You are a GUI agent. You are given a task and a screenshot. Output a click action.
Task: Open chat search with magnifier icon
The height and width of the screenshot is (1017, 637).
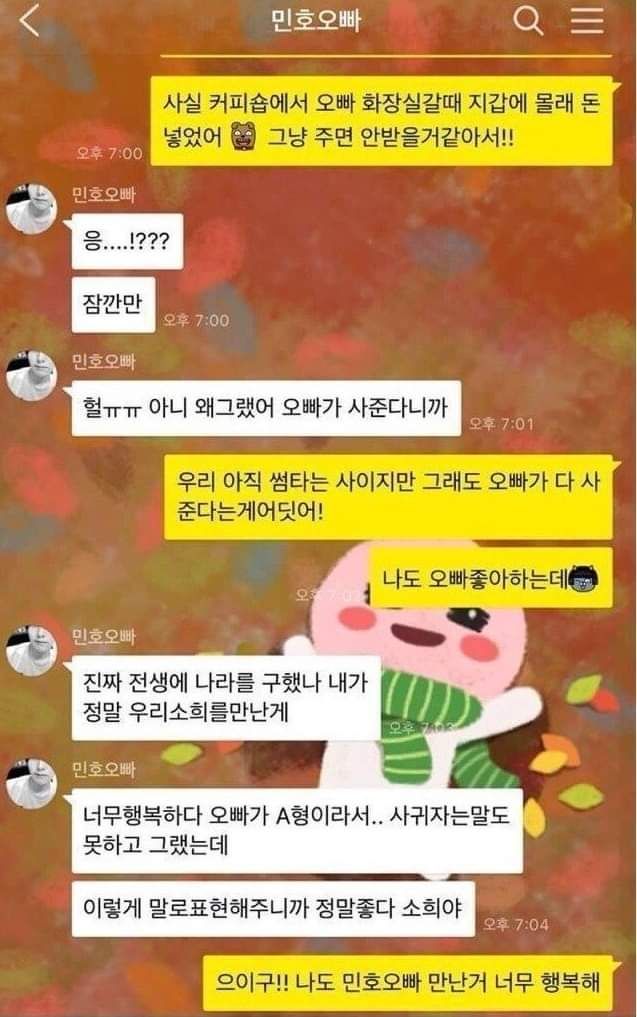coord(528,21)
